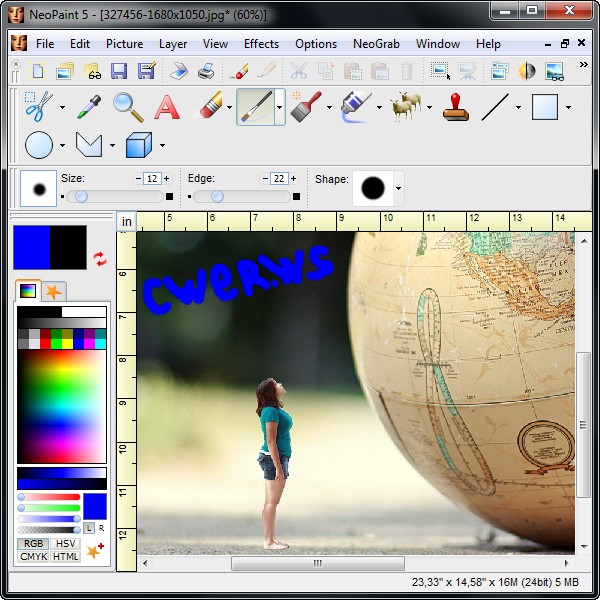Select the magnifying glass zoom tool

click(x=127, y=106)
